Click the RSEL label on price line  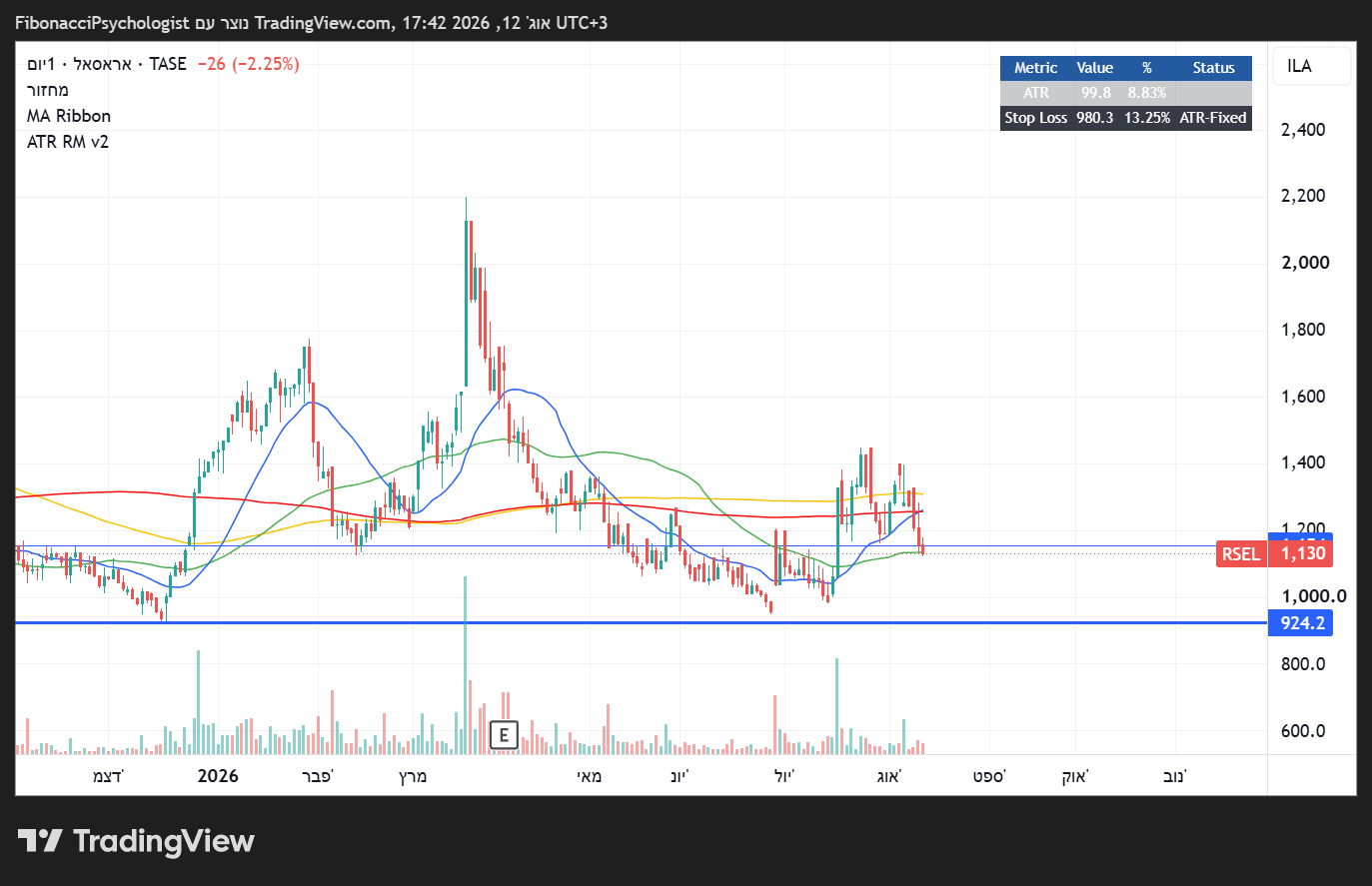tap(1241, 554)
